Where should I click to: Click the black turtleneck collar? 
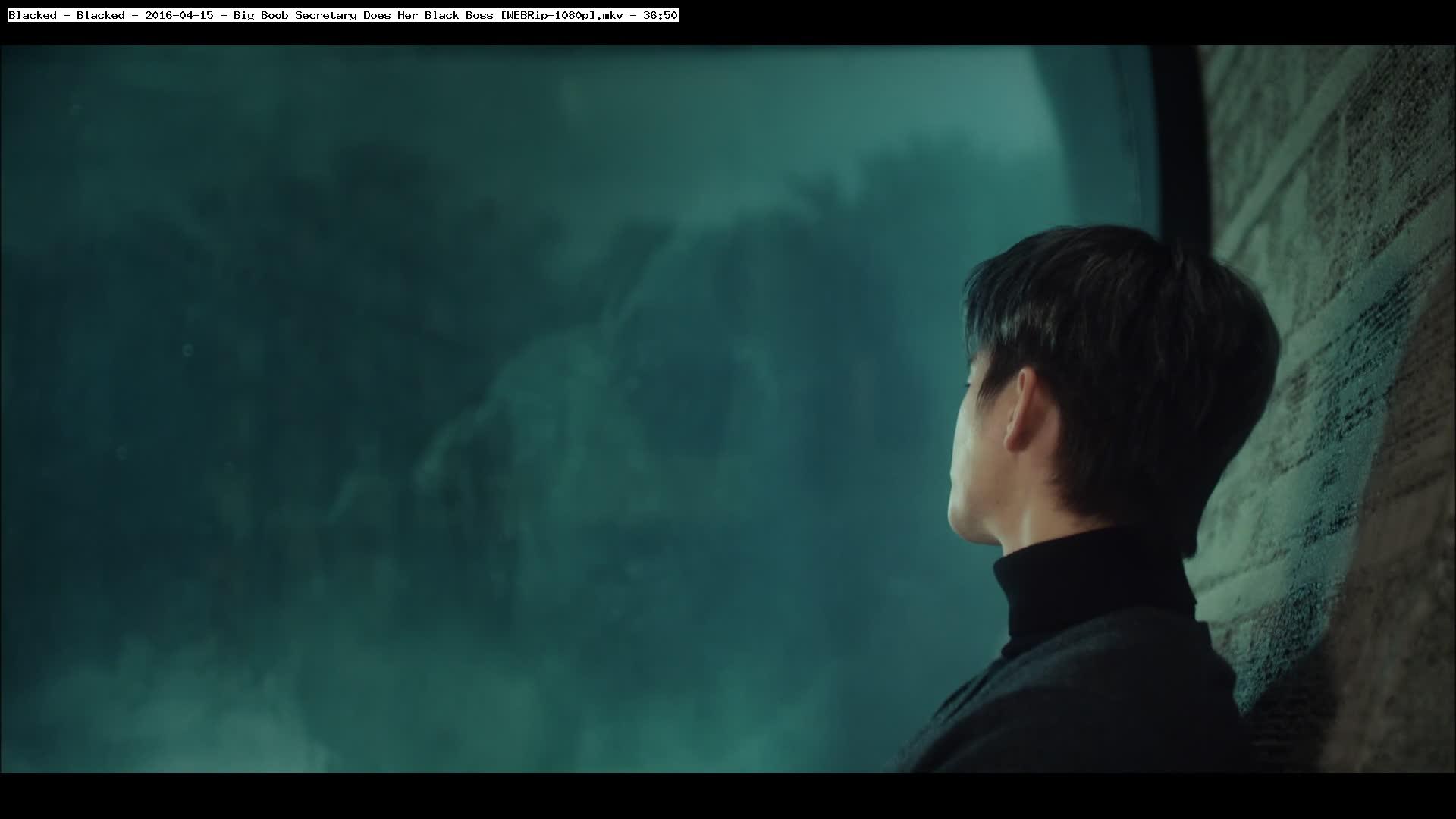pos(1092,584)
